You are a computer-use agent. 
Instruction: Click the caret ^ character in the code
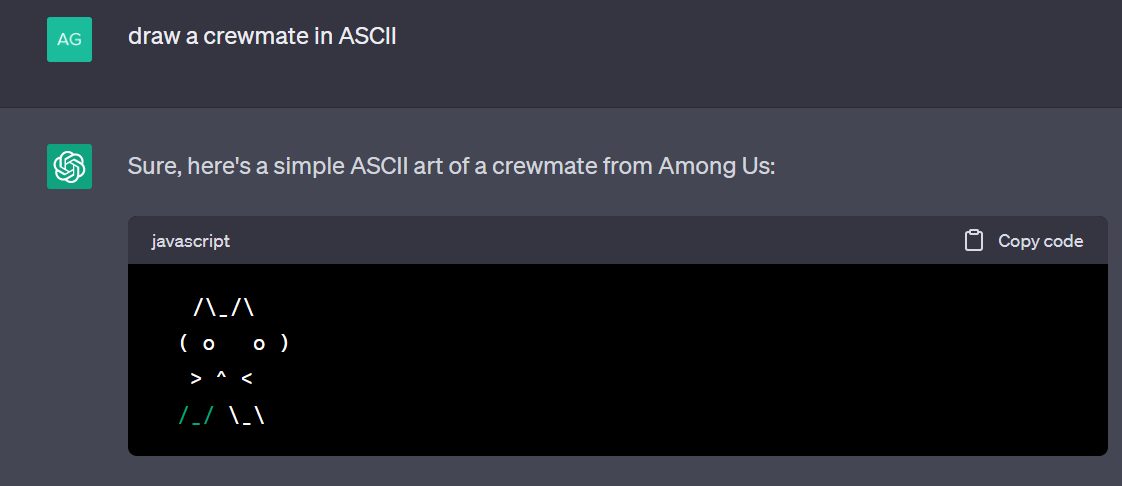coord(221,376)
